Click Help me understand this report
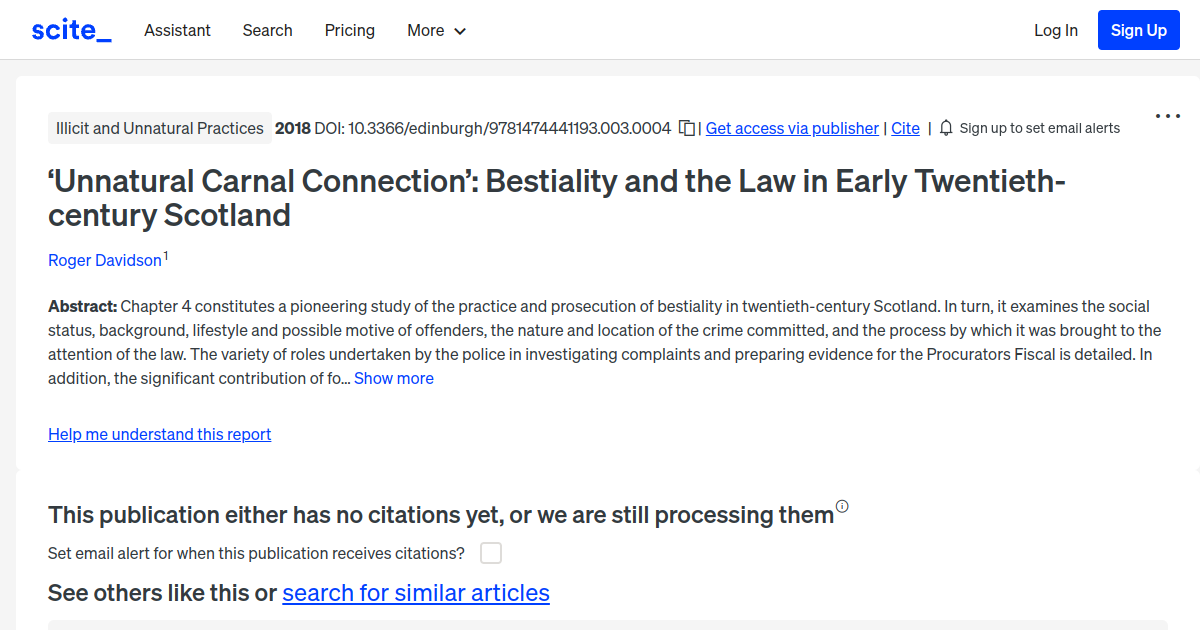Viewport: 1200px width, 630px height. click(159, 434)
